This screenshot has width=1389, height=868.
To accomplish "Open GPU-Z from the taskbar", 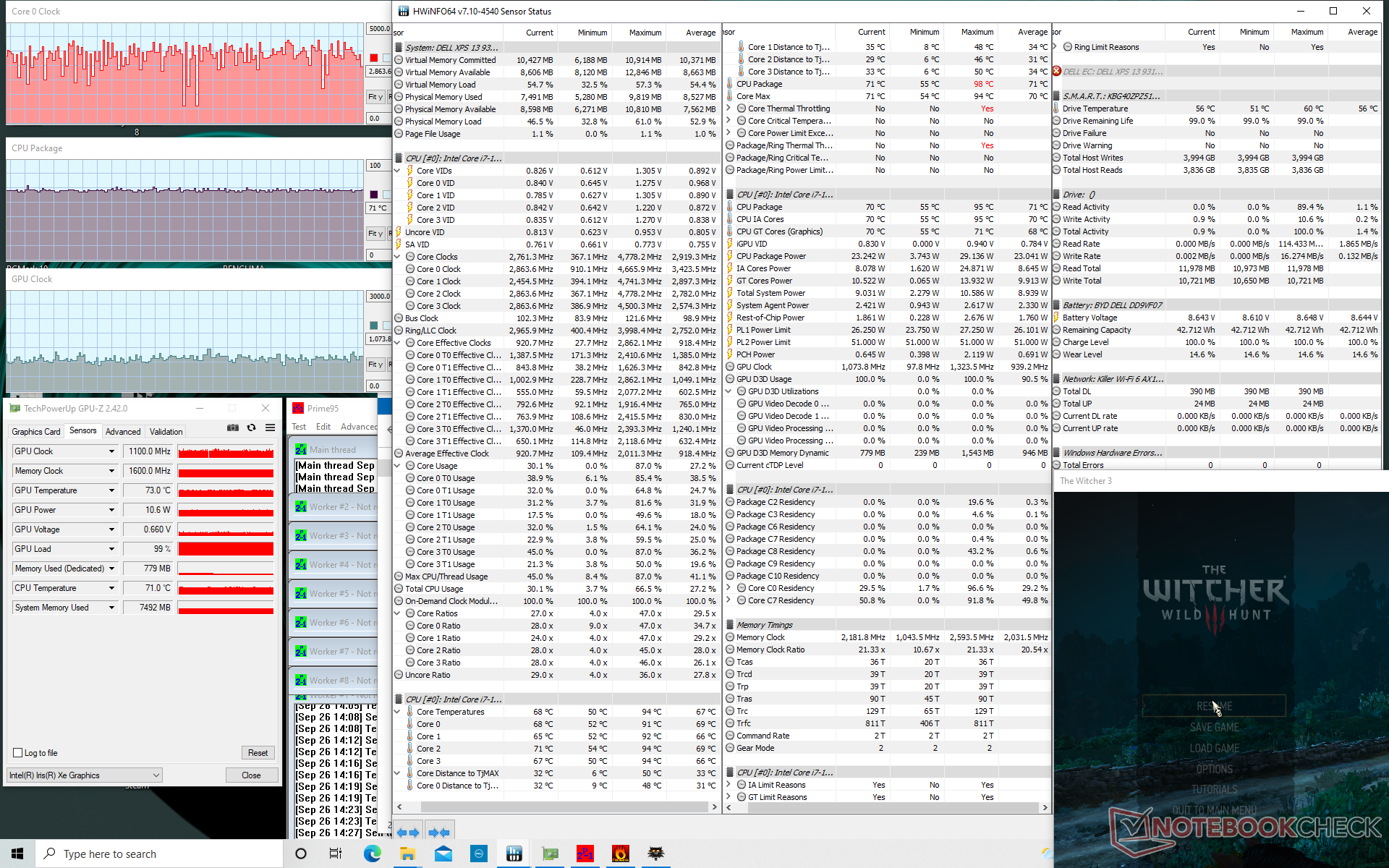I will pos(550,854).
